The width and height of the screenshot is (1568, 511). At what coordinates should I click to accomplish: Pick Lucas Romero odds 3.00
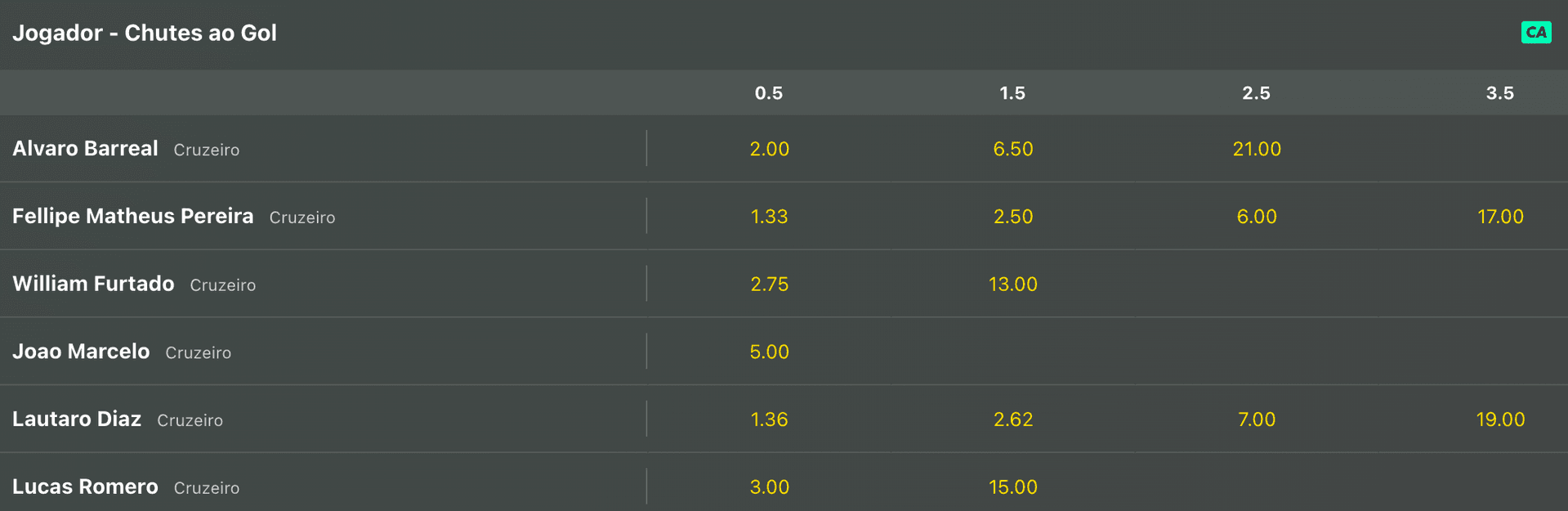coord(769,487)
